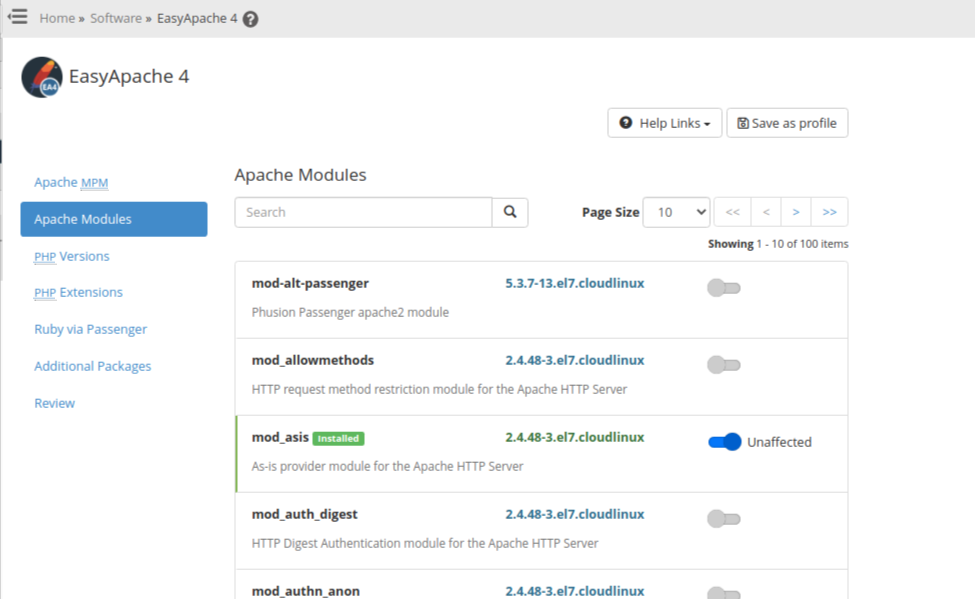Open the PHP Versions section
This screenshot has height=599, width=975.
[x=72, y=256]
